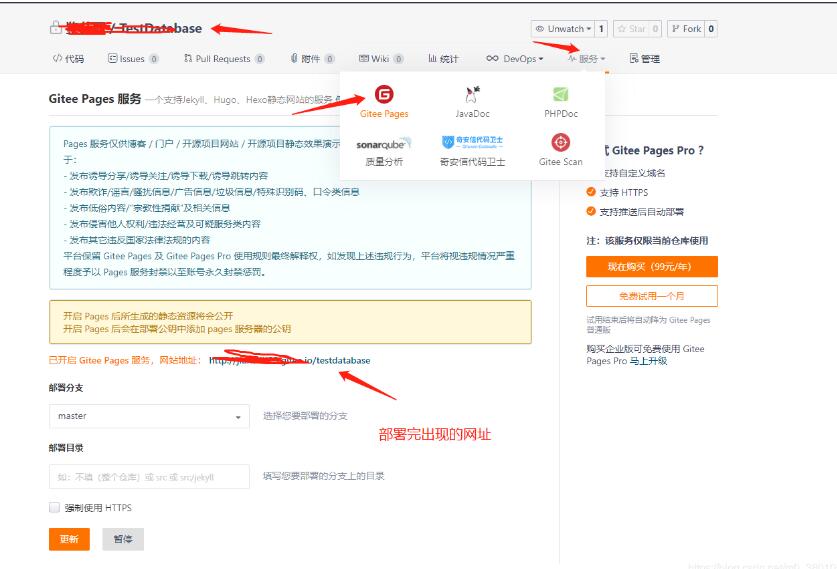
Task: Open the master 部署分支 dropdown
Action: pos(149,416)
